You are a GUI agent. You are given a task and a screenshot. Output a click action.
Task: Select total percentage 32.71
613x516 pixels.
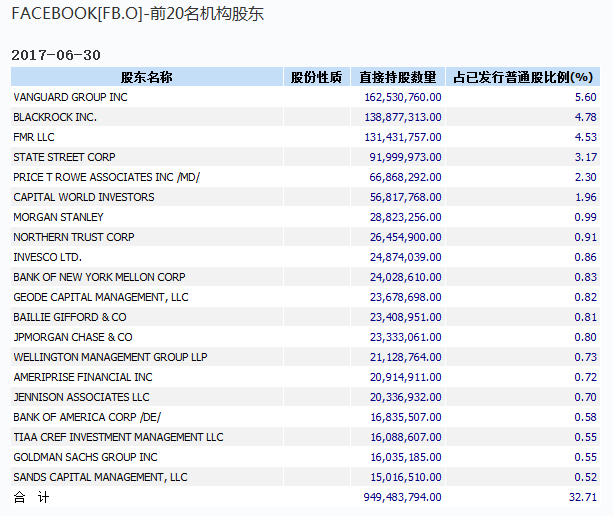[583, 497]
